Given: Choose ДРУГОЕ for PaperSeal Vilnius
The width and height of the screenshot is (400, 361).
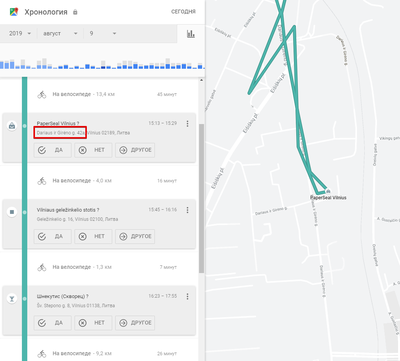Looking at the screenshot, I should pyautogui.click(x=135, y=150).
